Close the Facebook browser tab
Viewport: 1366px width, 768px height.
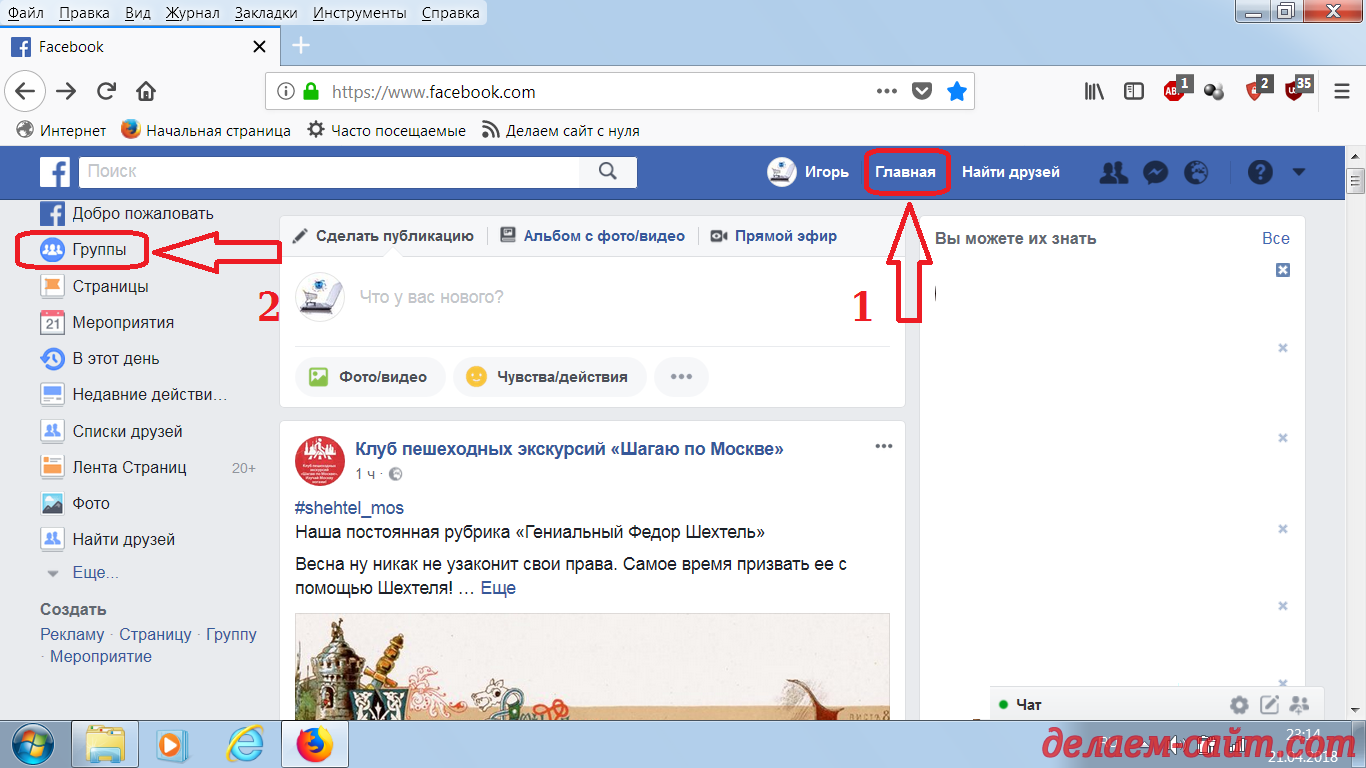point(259,46)
